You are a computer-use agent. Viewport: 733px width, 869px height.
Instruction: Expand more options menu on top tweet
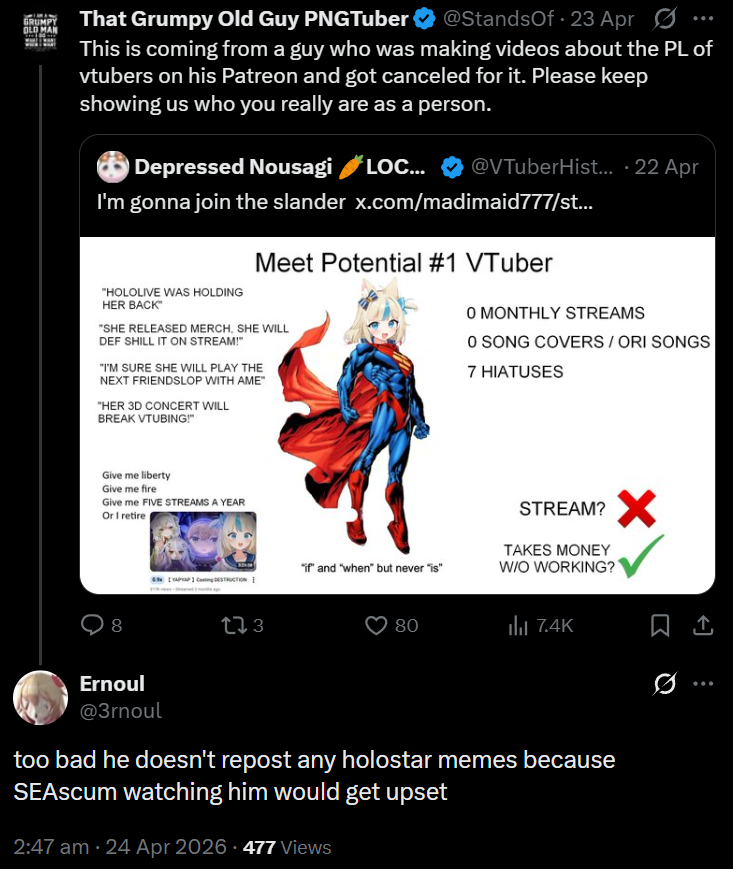click(x=703, y=19)
